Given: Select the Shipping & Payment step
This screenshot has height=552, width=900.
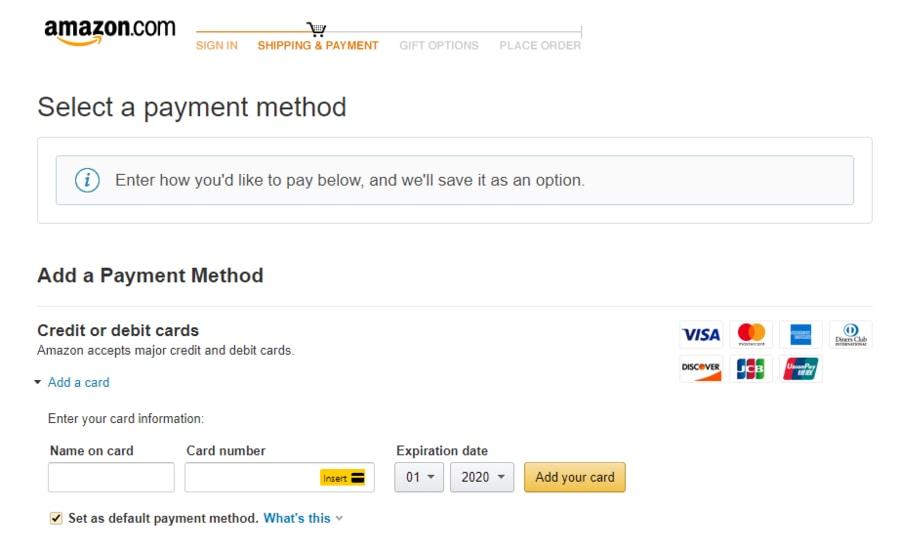Looking at the screenshot, I should point(318,45).
